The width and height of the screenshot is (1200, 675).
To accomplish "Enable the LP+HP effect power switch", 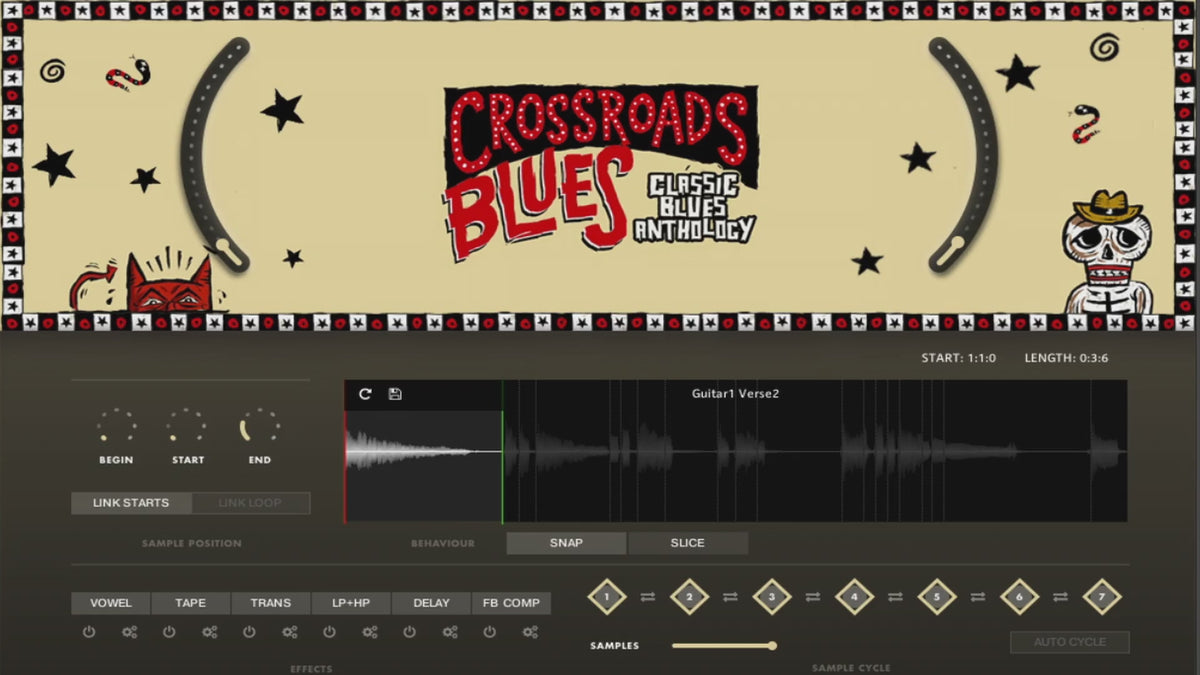I will point(329,632).
